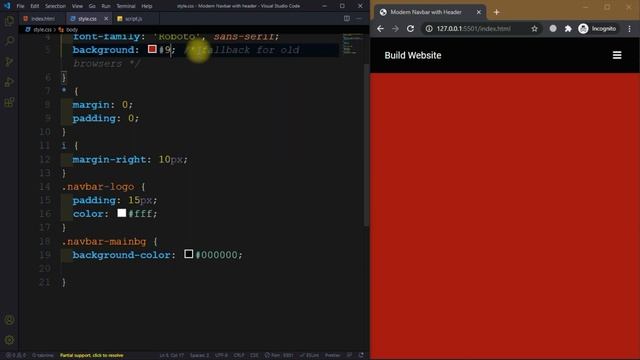Go forward in the Chrome browser

[395, 29]
